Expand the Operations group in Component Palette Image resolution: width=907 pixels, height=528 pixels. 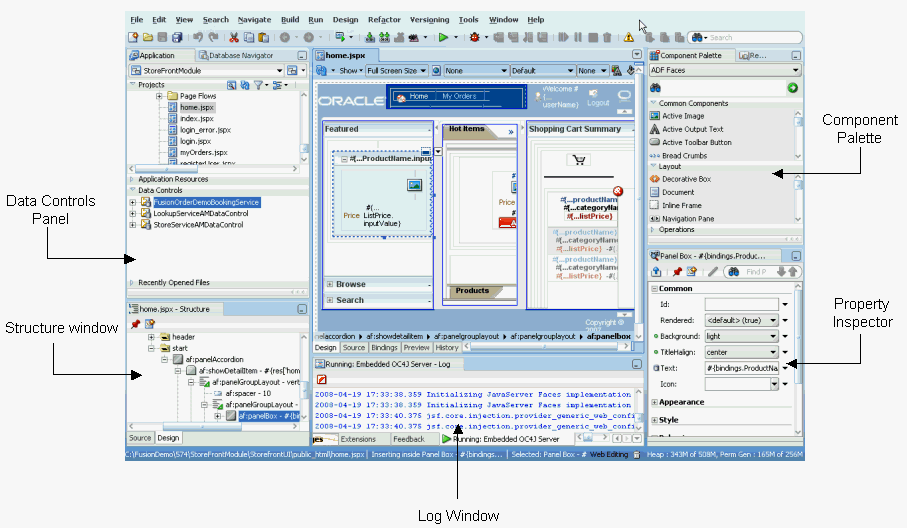click(x=653, y=230)
